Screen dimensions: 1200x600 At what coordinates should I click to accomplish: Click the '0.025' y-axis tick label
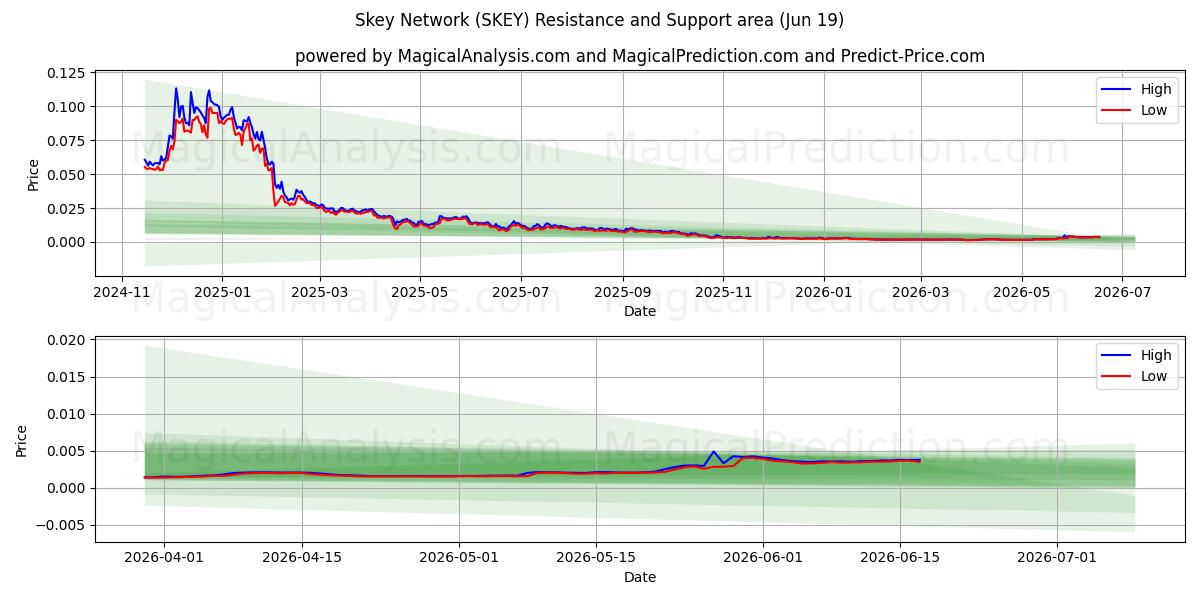pos(67,209)
